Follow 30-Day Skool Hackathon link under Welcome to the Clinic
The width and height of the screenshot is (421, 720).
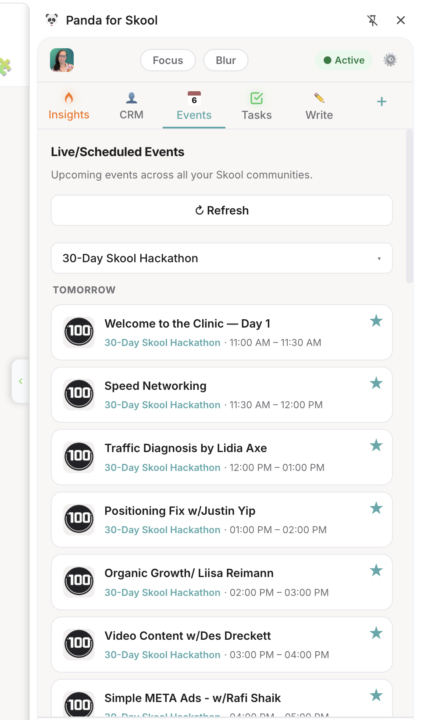click(x=162, y=343)
